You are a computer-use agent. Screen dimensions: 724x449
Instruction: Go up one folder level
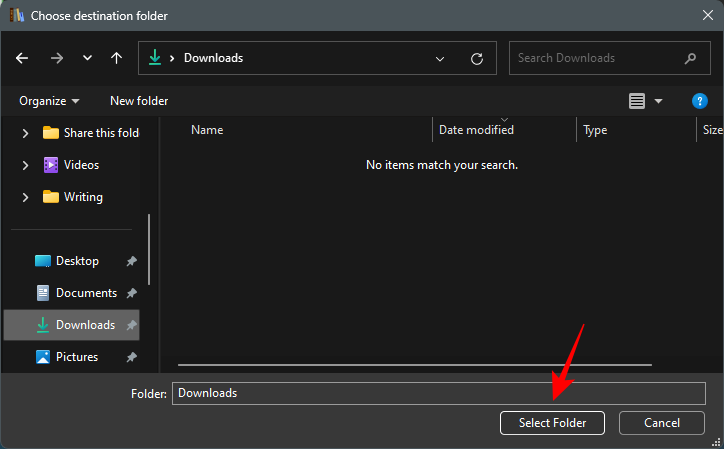117,58
